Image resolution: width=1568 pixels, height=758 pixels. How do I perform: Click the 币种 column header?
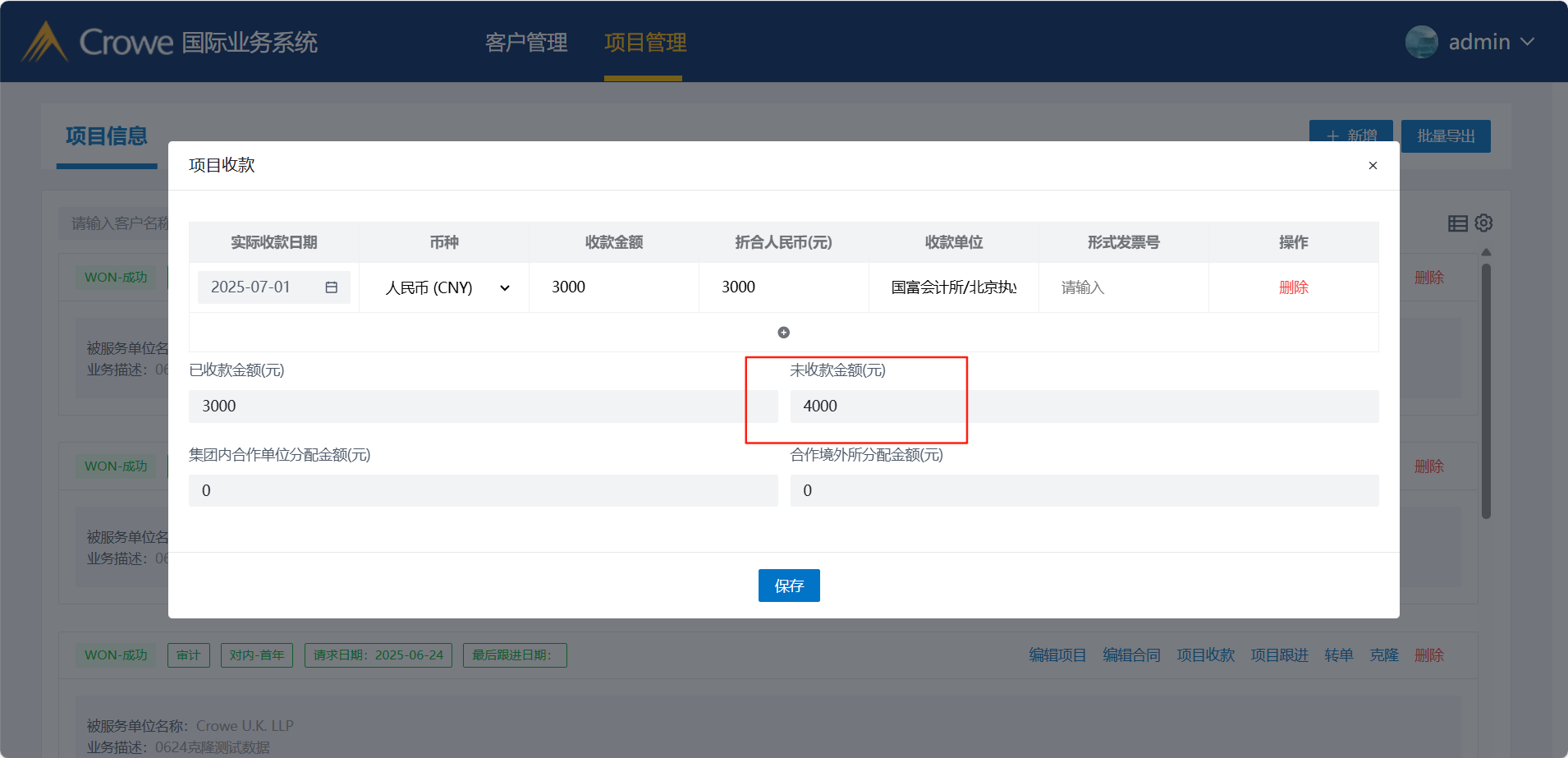click(x=444, y=242)
